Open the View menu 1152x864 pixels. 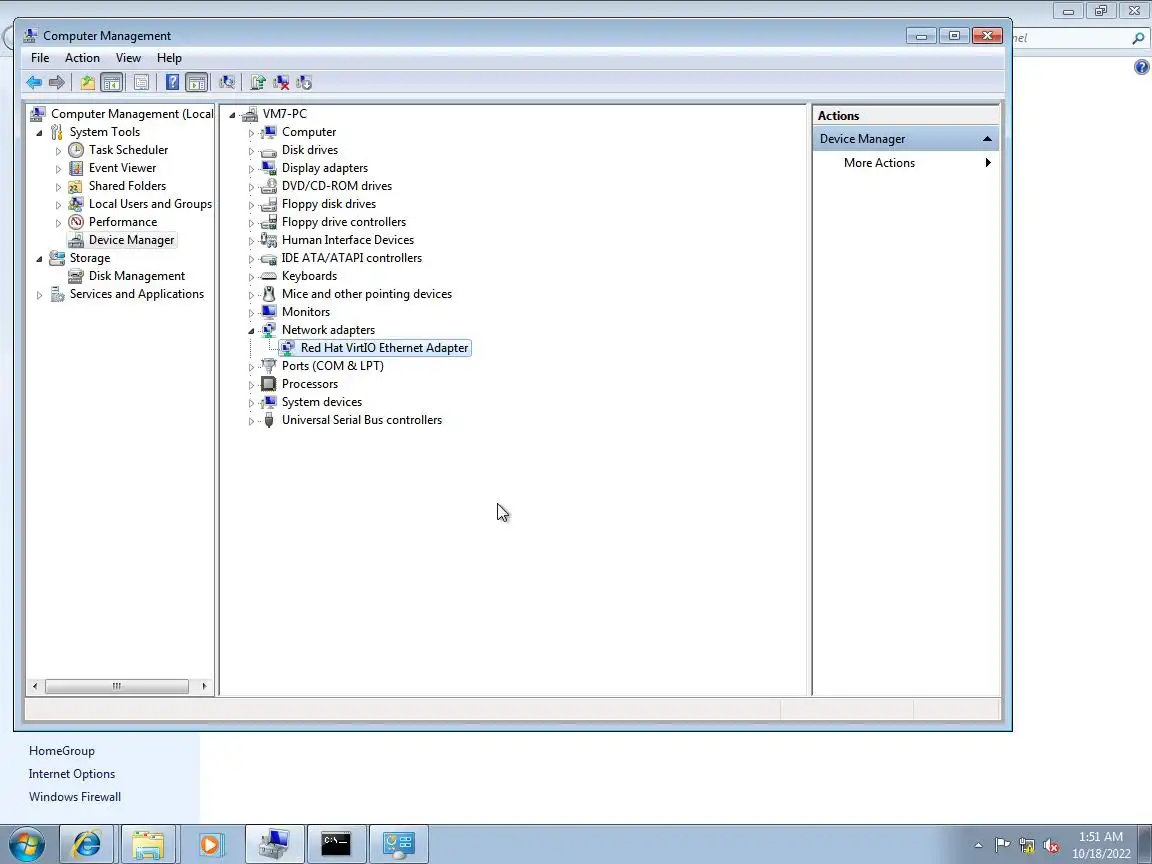[128, 58]
